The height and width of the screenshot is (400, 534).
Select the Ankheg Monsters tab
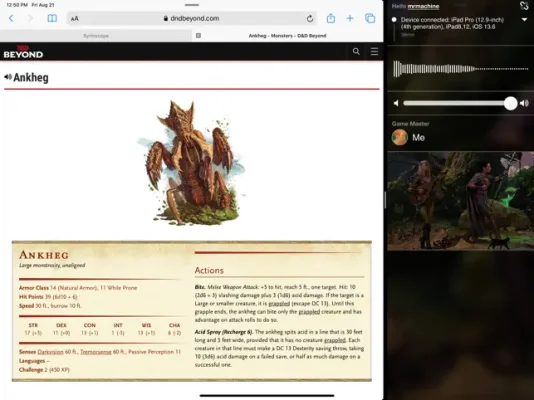pyautogui.click(x=287, y=36)
